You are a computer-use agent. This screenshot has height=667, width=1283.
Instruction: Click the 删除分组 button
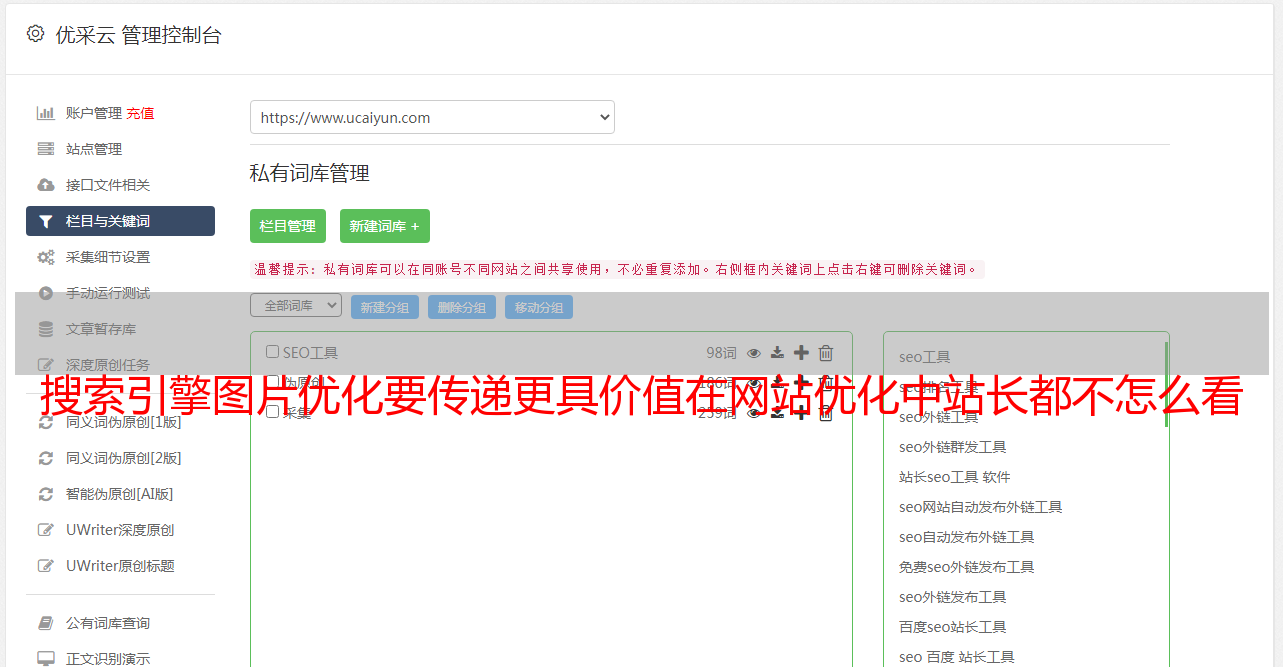click(x=462, y=307)
